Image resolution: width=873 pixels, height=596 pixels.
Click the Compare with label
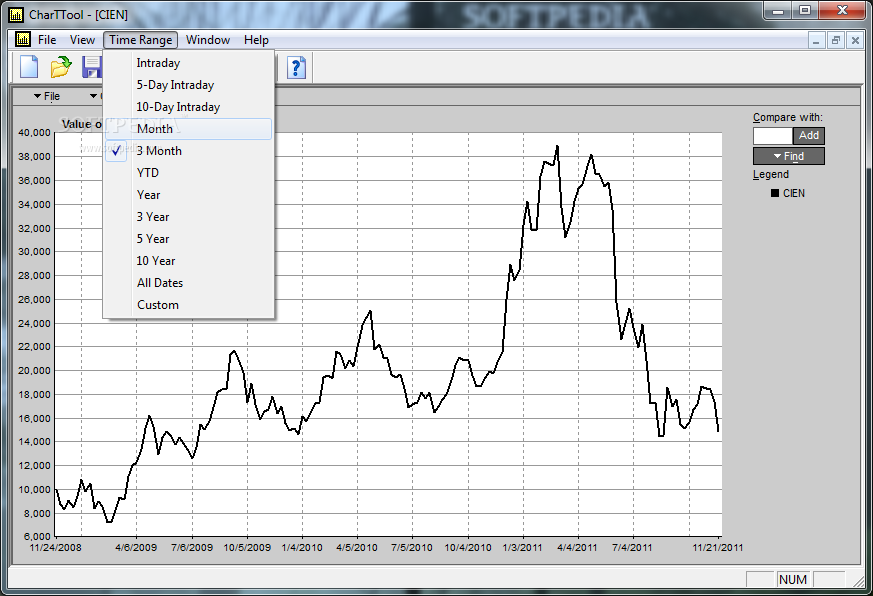[x=787, y=117]
